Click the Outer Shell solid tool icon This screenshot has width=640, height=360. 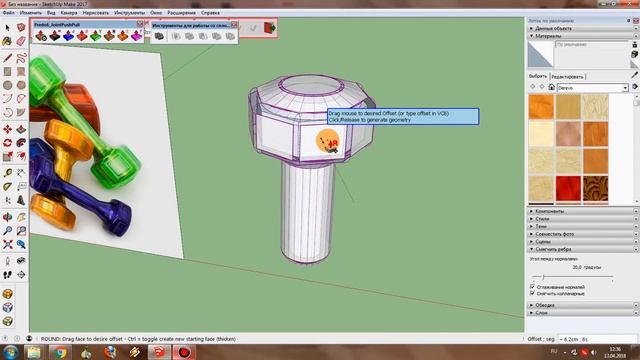click(159, 36)
